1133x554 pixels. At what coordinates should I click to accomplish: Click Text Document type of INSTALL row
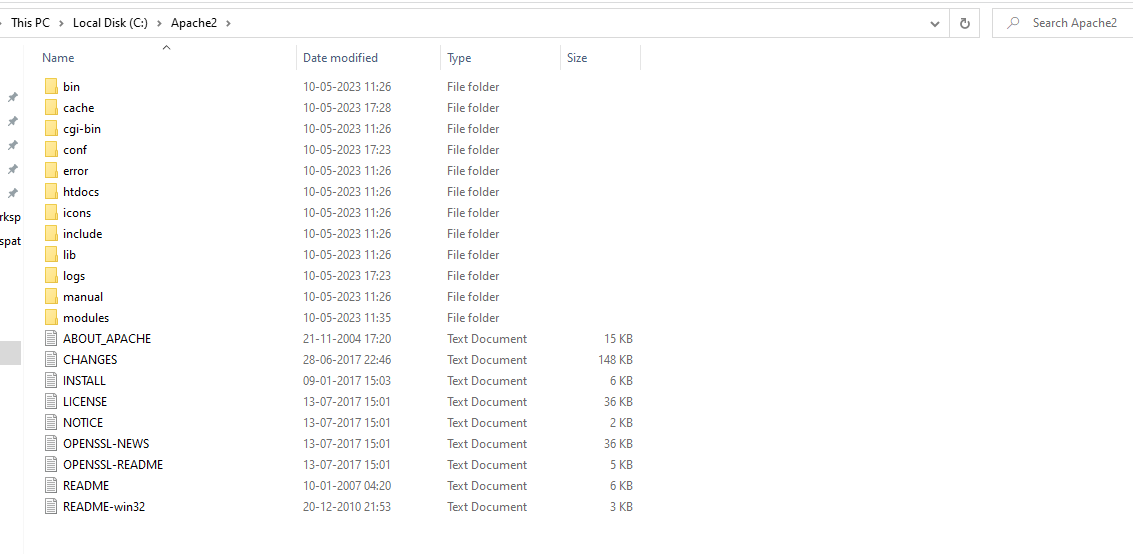(487, 381)
